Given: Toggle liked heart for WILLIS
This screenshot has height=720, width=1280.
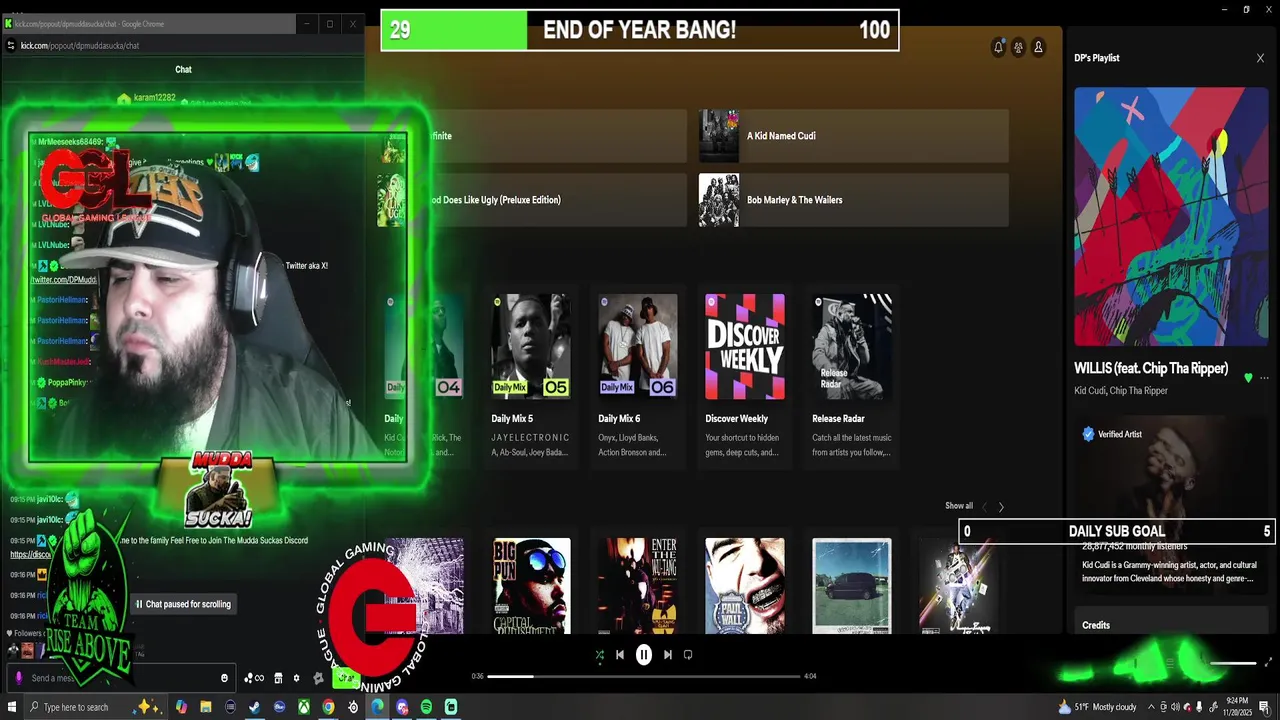Looking at the screenshot, I should point(1248,378).
